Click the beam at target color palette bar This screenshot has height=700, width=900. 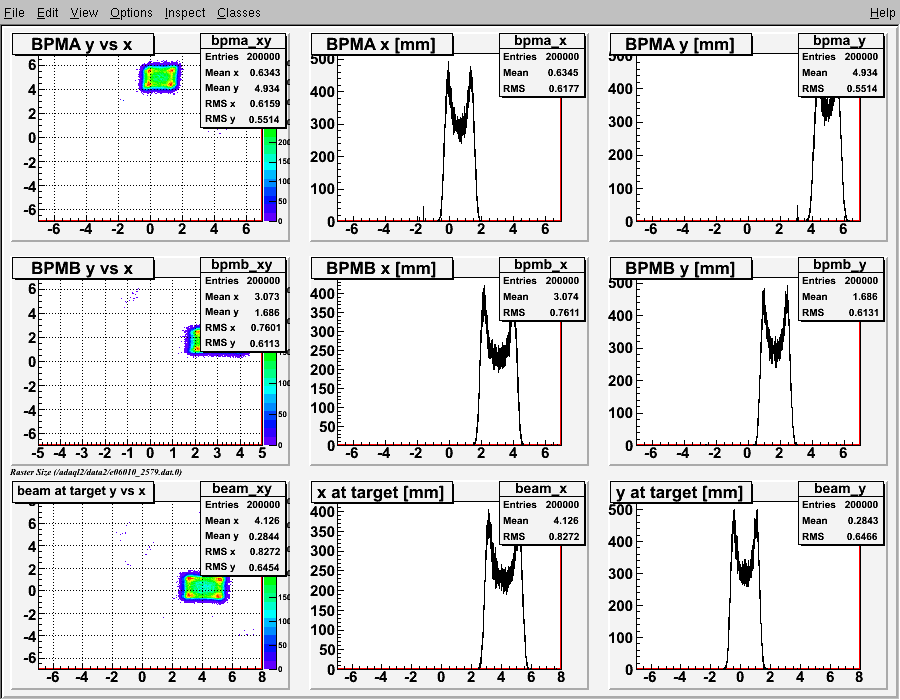[x=270, y=623]
